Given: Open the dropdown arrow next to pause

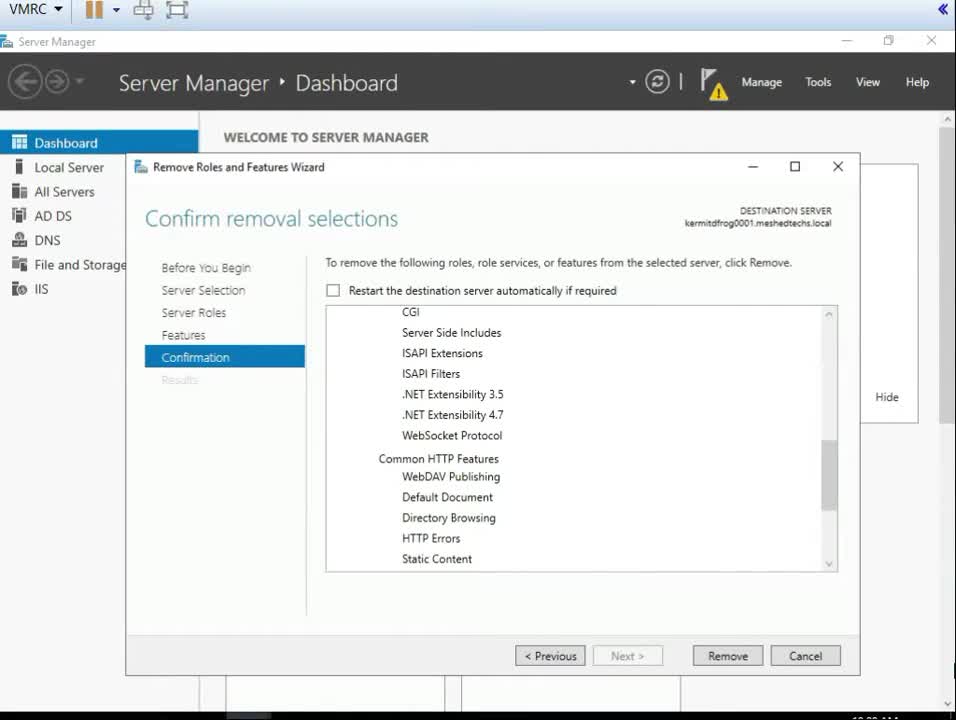Looking at the screenshot, I should tap(116, 10).
